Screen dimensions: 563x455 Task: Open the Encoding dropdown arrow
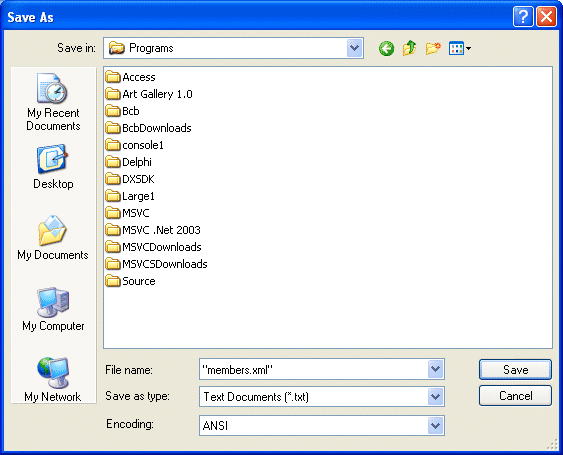435,426
